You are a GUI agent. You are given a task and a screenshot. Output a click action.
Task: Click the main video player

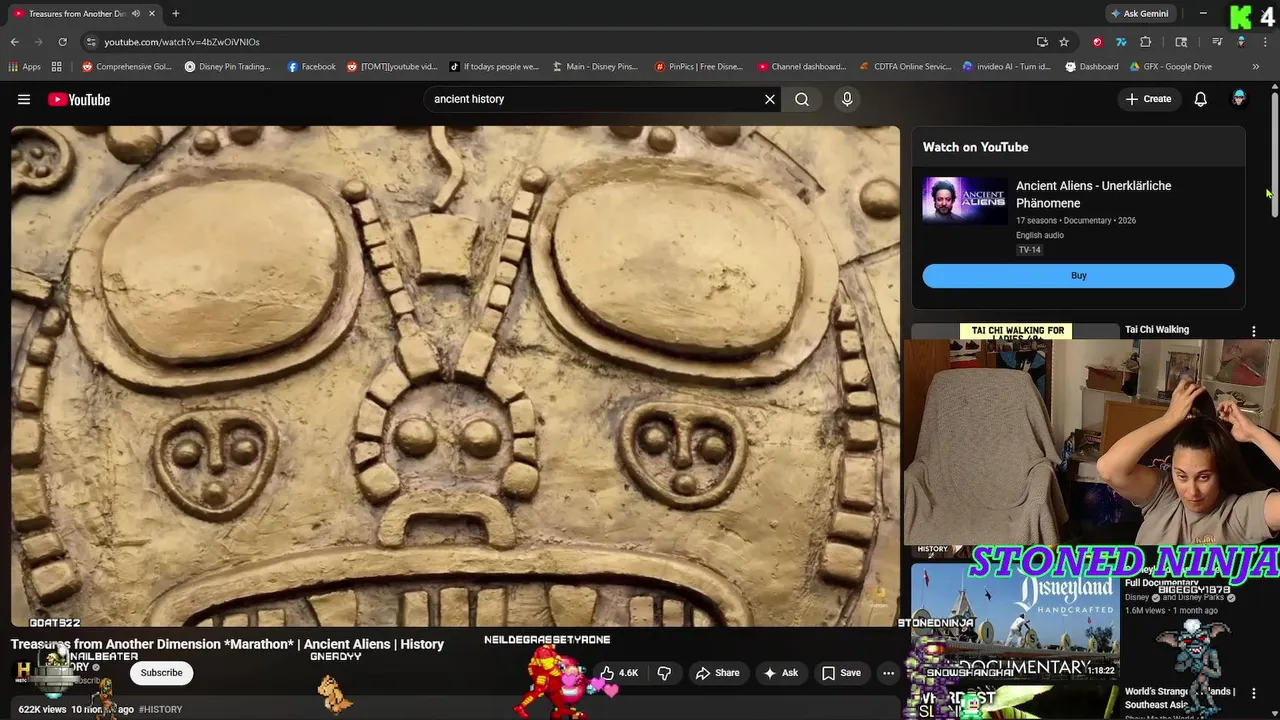click(x=455, y=376)
